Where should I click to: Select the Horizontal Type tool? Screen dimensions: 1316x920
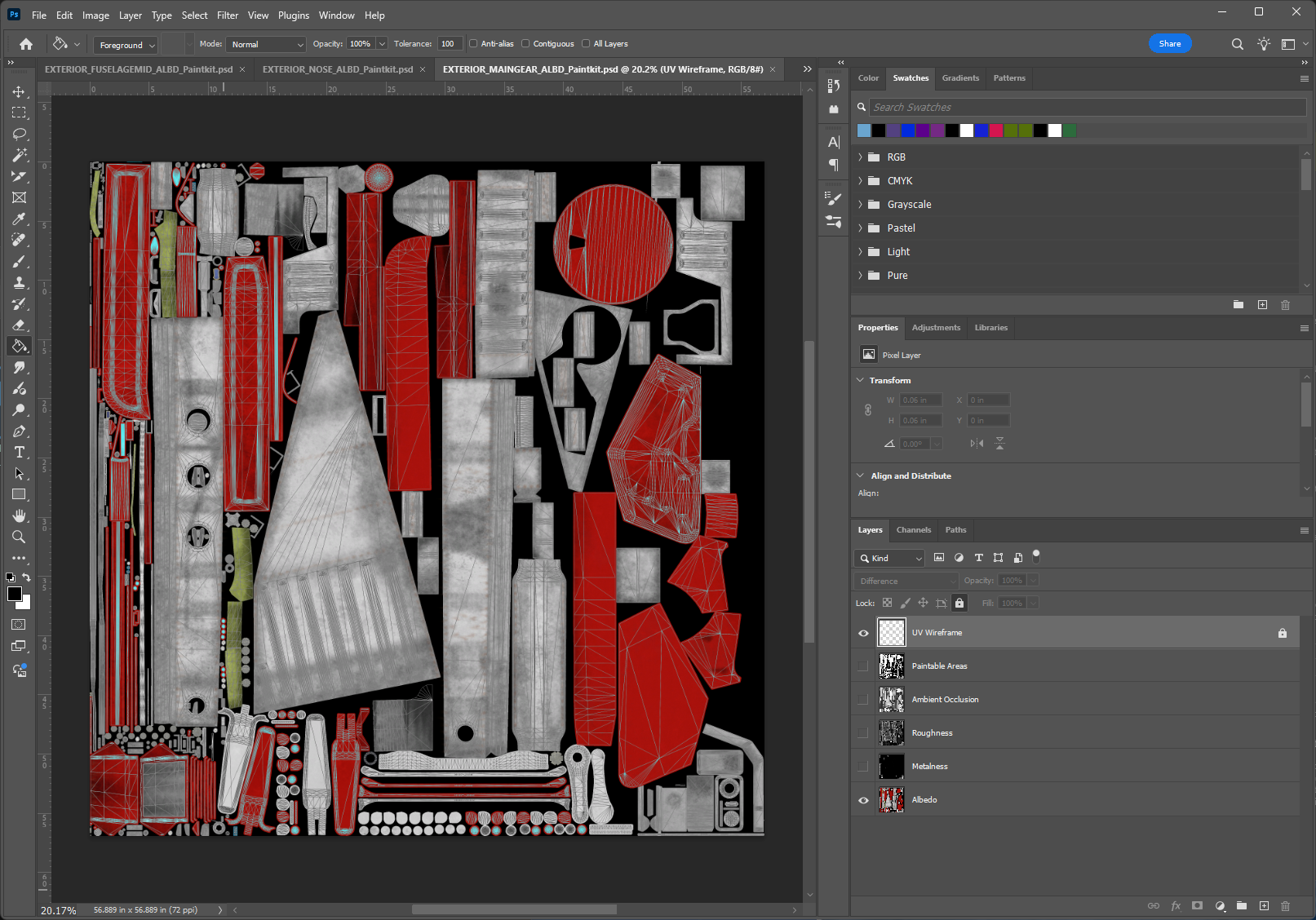coord(19,452)
